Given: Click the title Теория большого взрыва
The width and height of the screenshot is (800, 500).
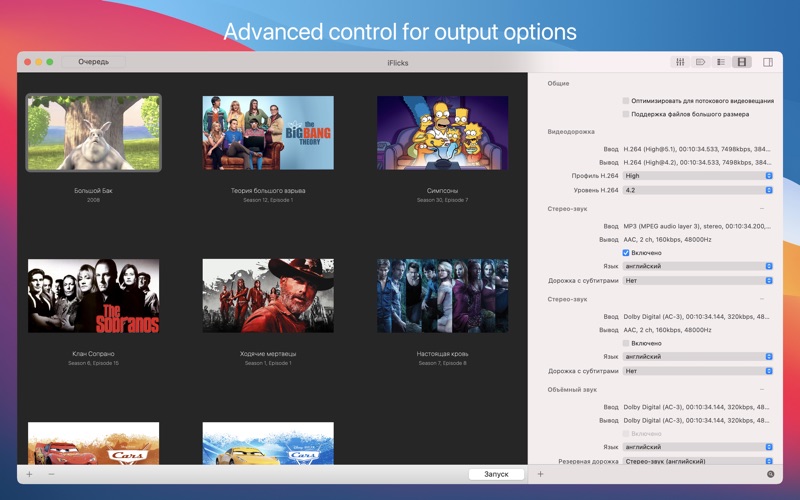Looking at the screenshot, I should [268, 190].
